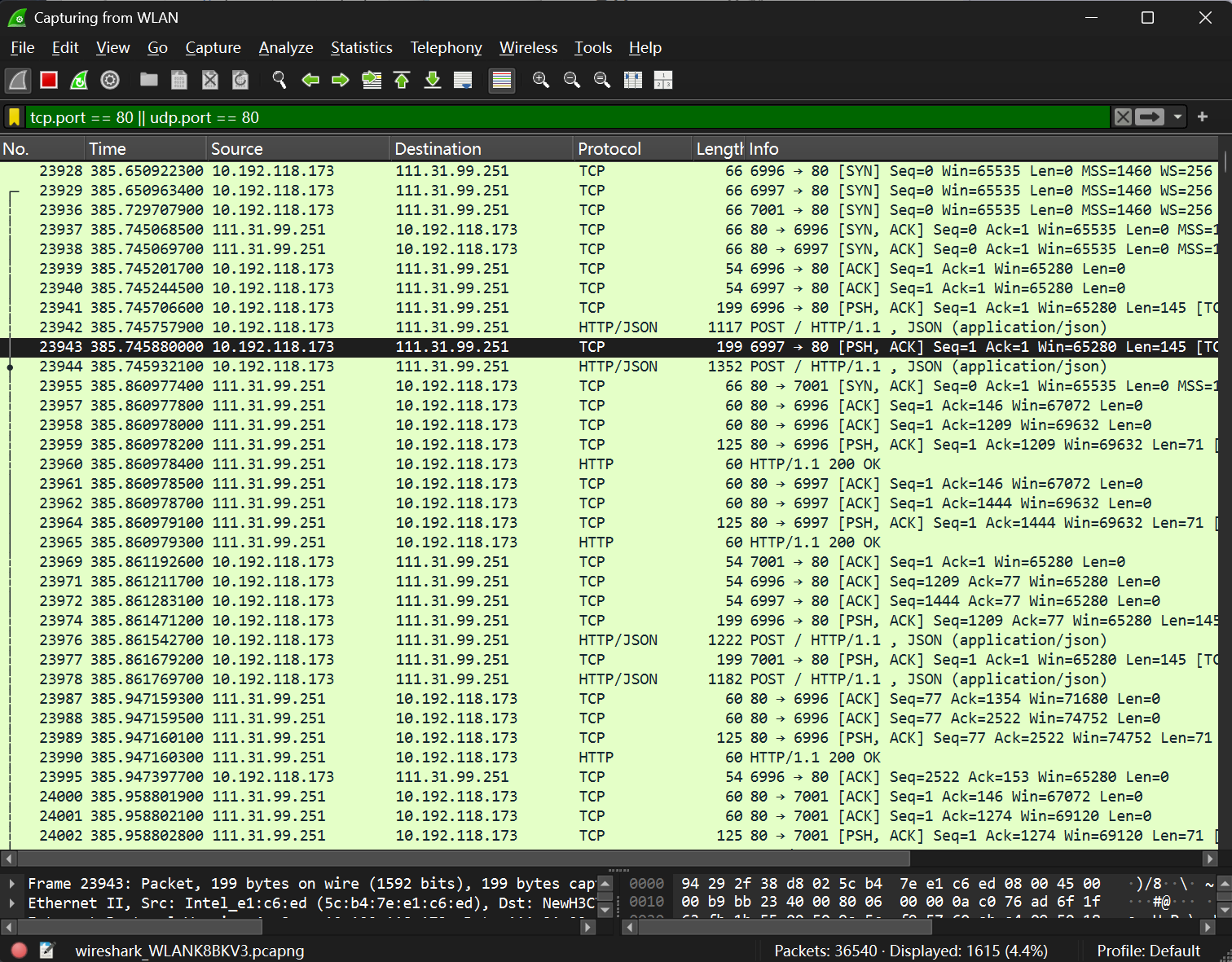Open capture file properties from the status bar
The height and width of the screenshot is (962, 1232).
point(47,951)
